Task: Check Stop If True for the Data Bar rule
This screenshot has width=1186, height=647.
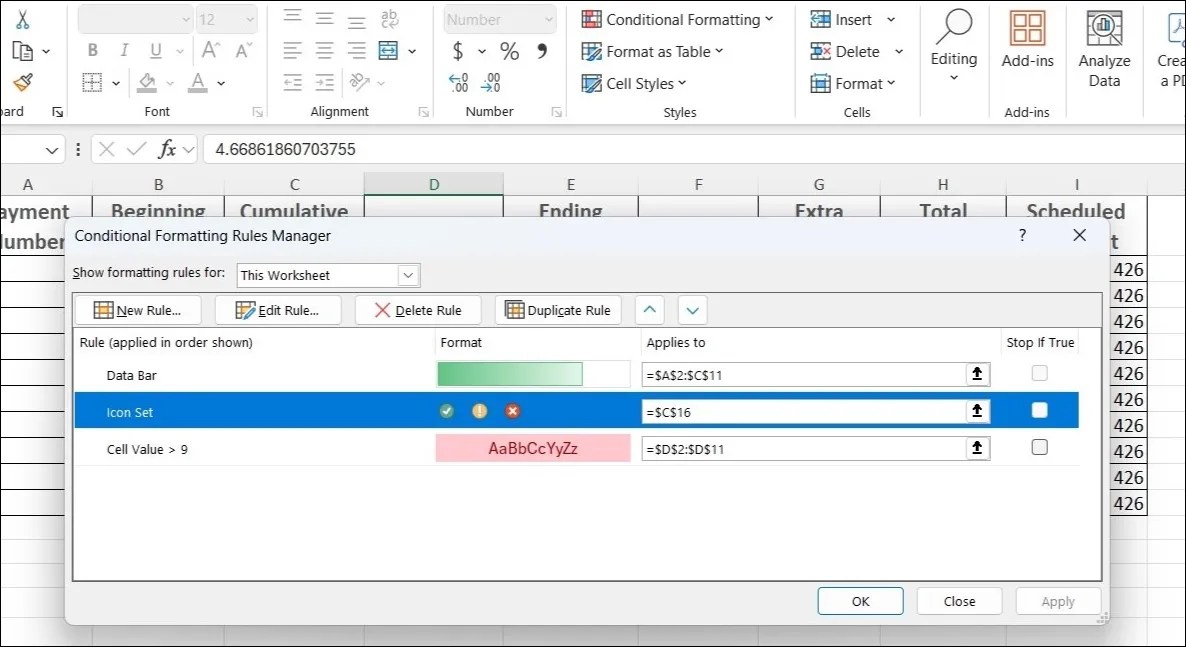Action: point(1039,371)
